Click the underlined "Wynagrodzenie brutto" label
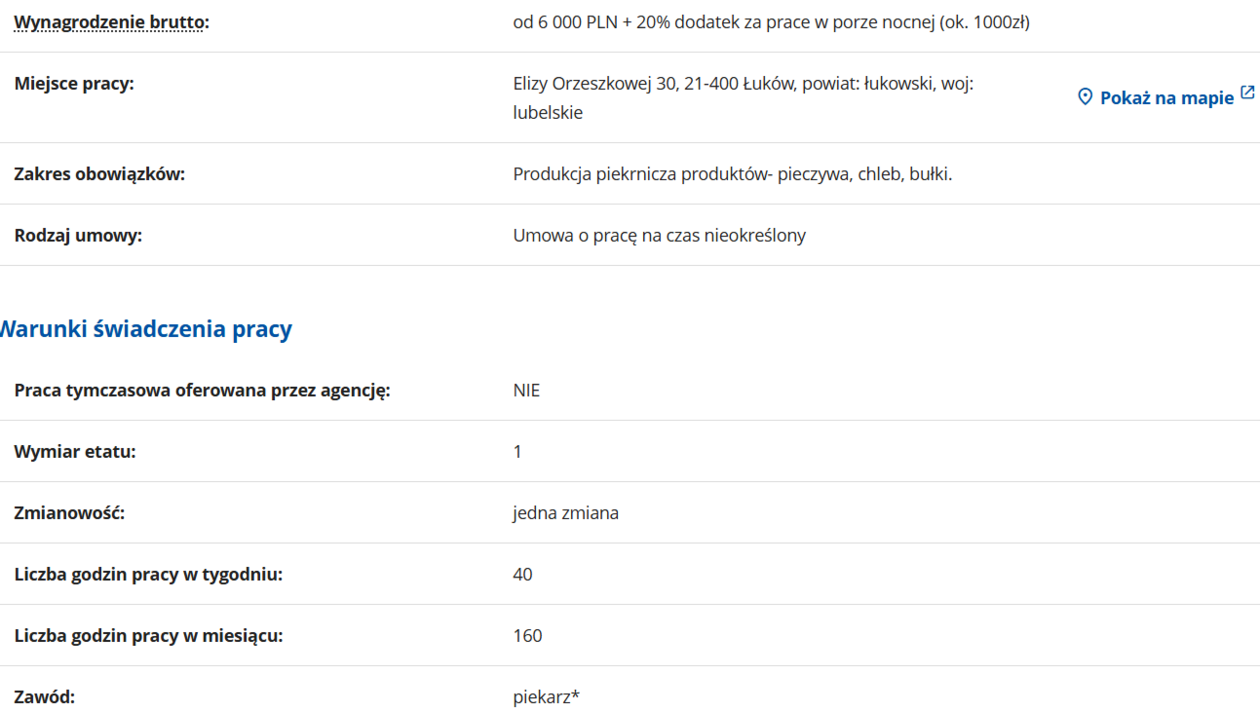This screenshot has width=1260, height=712. coord(111,22)
